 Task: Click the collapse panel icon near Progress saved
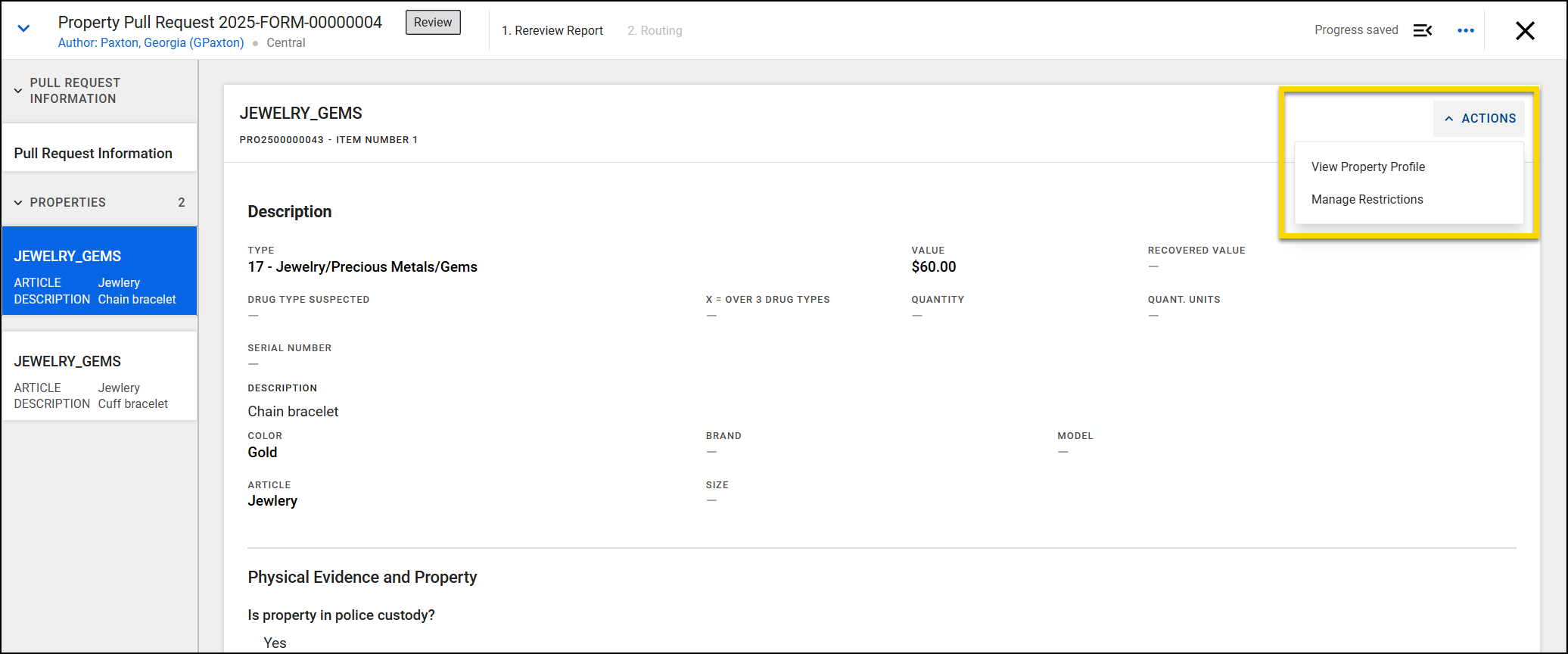1422,30
